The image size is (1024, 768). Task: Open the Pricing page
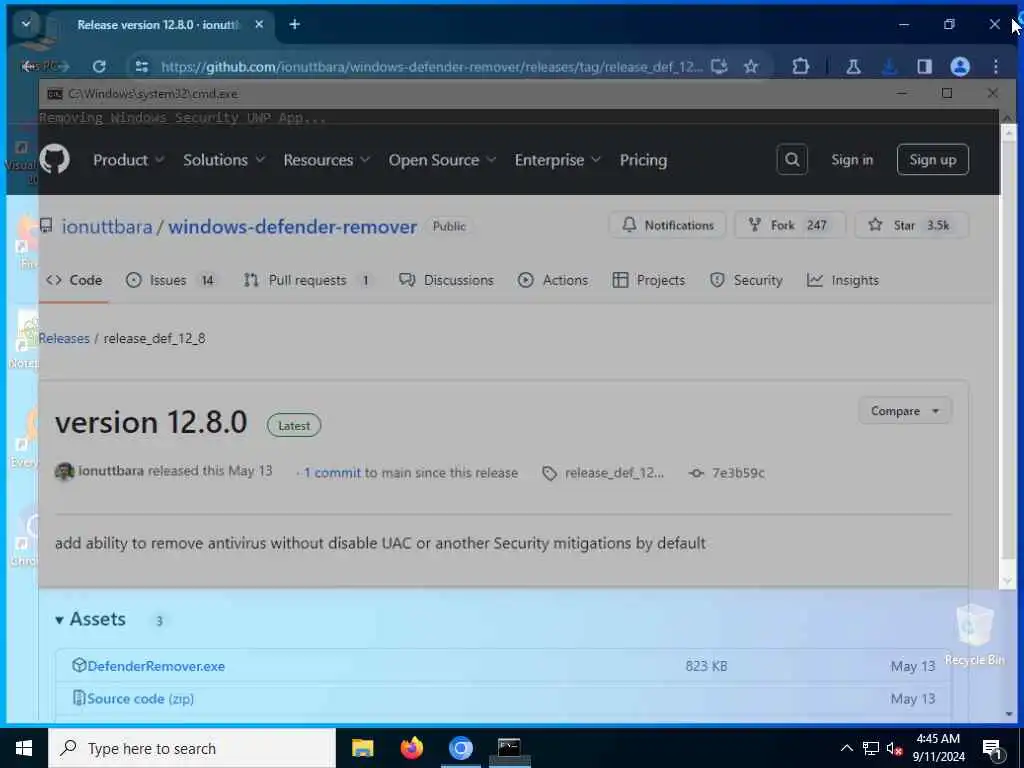click(x=643, y=160)
